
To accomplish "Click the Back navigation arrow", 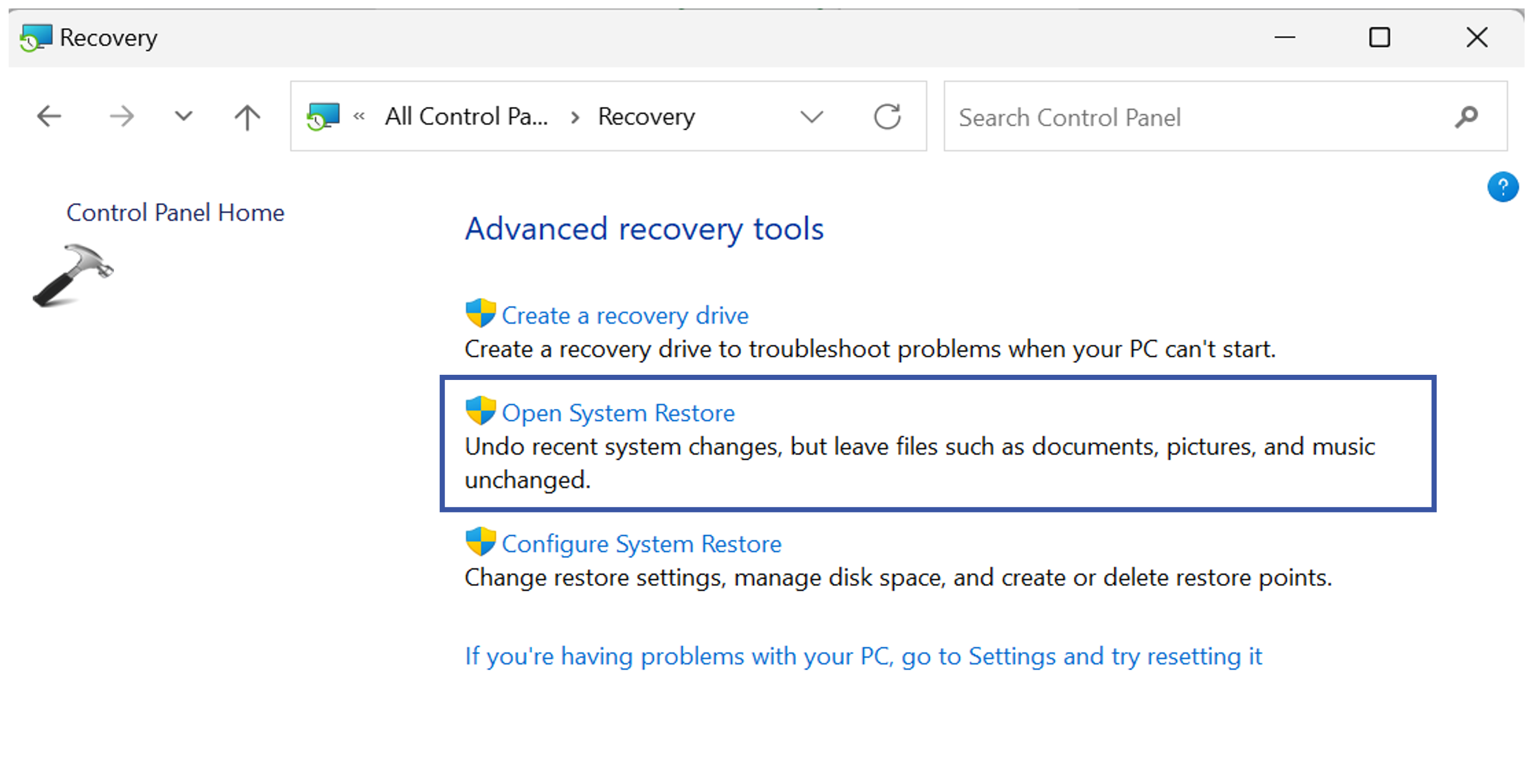I will click(x=49, y=116).
